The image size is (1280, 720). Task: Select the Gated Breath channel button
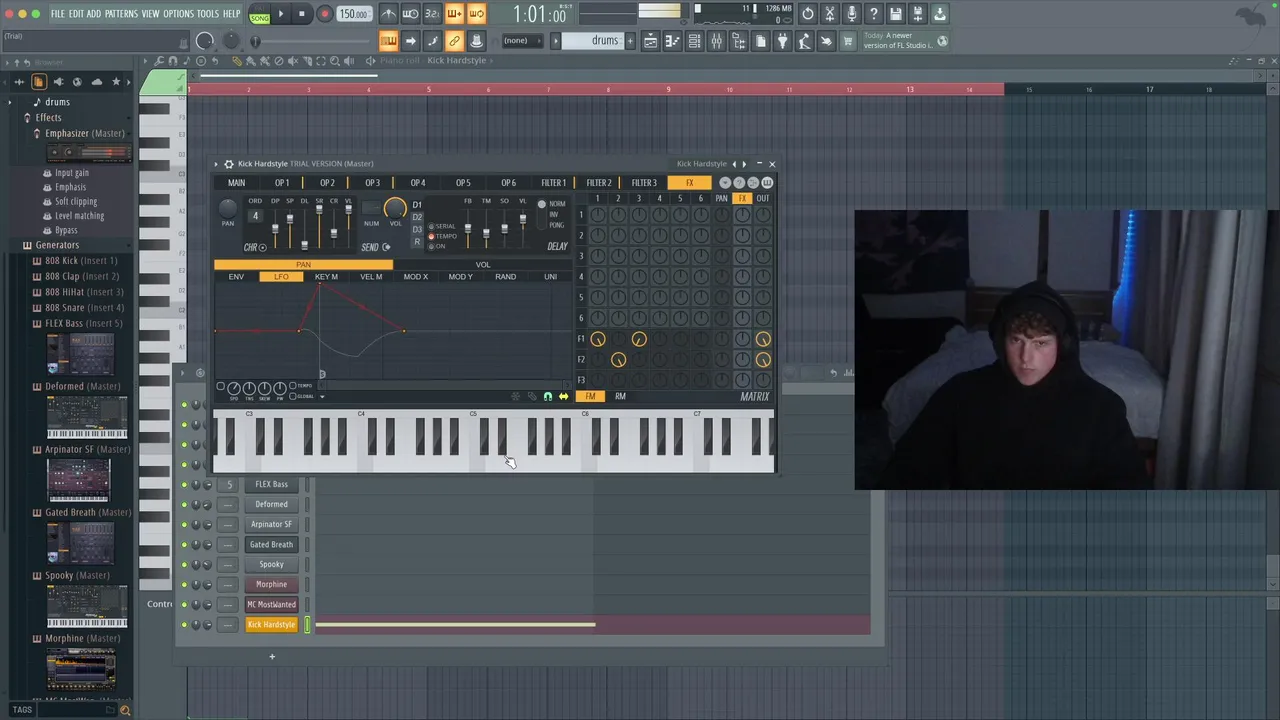tap(271, 545)
